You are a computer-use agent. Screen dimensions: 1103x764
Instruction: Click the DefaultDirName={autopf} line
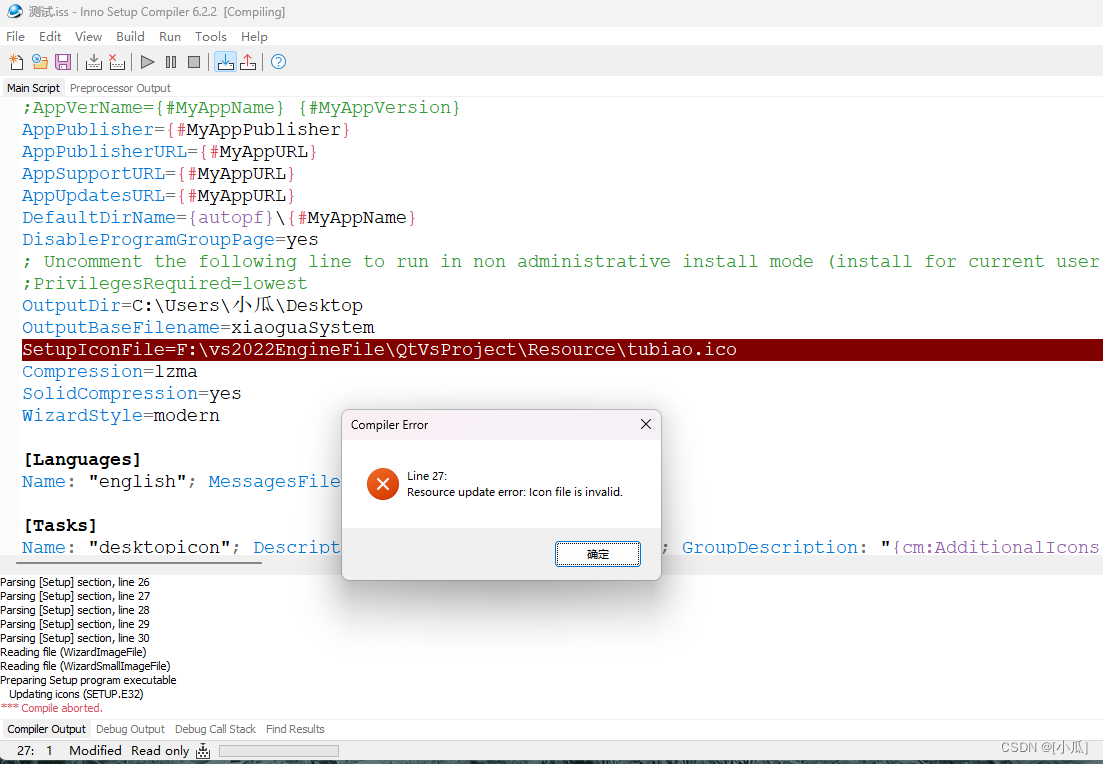tap(219, 218)
